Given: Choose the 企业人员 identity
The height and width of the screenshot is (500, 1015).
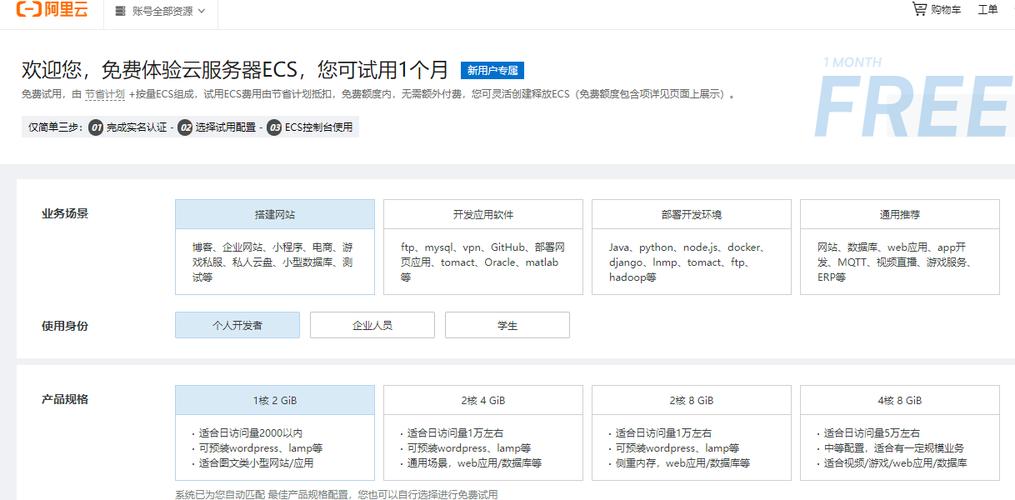Looking at the screenshot, I should click(372, 325).
